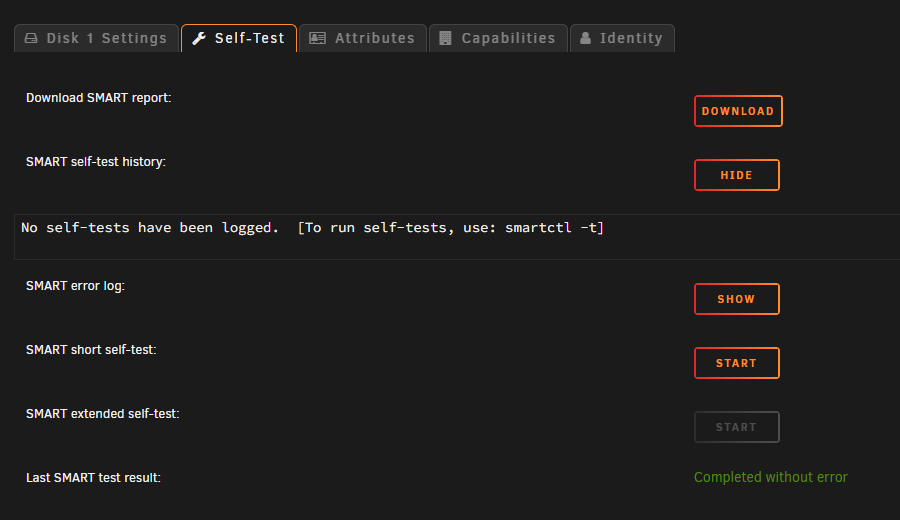Click the ID card icon on Attributes tab

(x=317, y=38)
